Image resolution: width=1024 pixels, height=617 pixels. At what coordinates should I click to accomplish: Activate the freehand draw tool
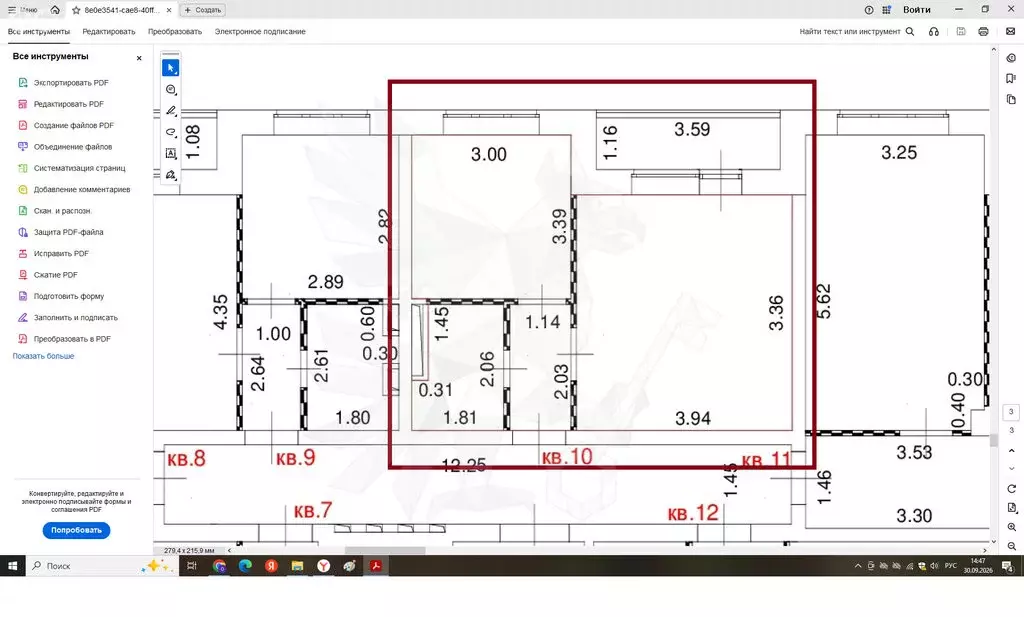(x=170, y=132)
